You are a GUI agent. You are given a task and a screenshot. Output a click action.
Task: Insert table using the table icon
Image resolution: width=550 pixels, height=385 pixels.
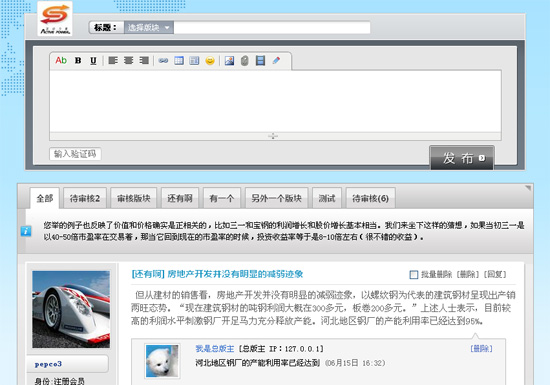pos(179,60)
